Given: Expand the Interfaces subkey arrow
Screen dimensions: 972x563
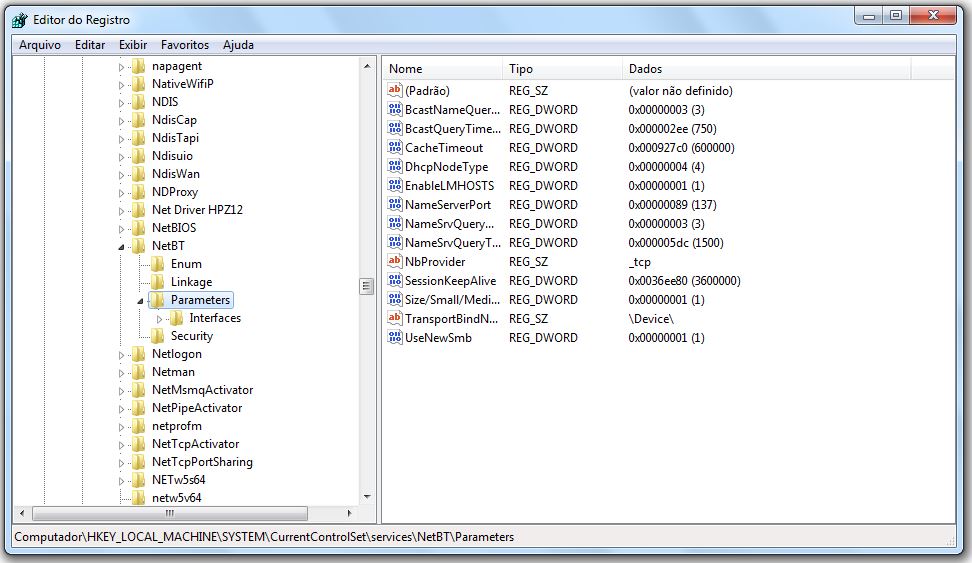Looking at the screenshot, I should click(x=159, y=318).
